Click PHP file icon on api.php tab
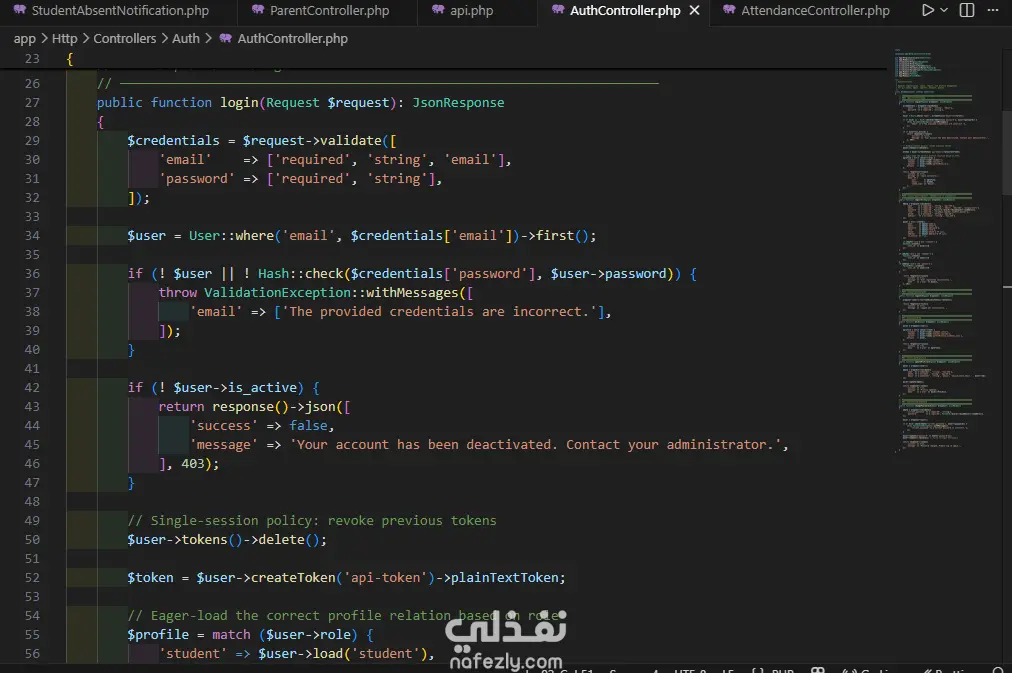Image resolution: width=1012 pixels, height=673 pixels. pyautogui.click(x=438, y=10)
